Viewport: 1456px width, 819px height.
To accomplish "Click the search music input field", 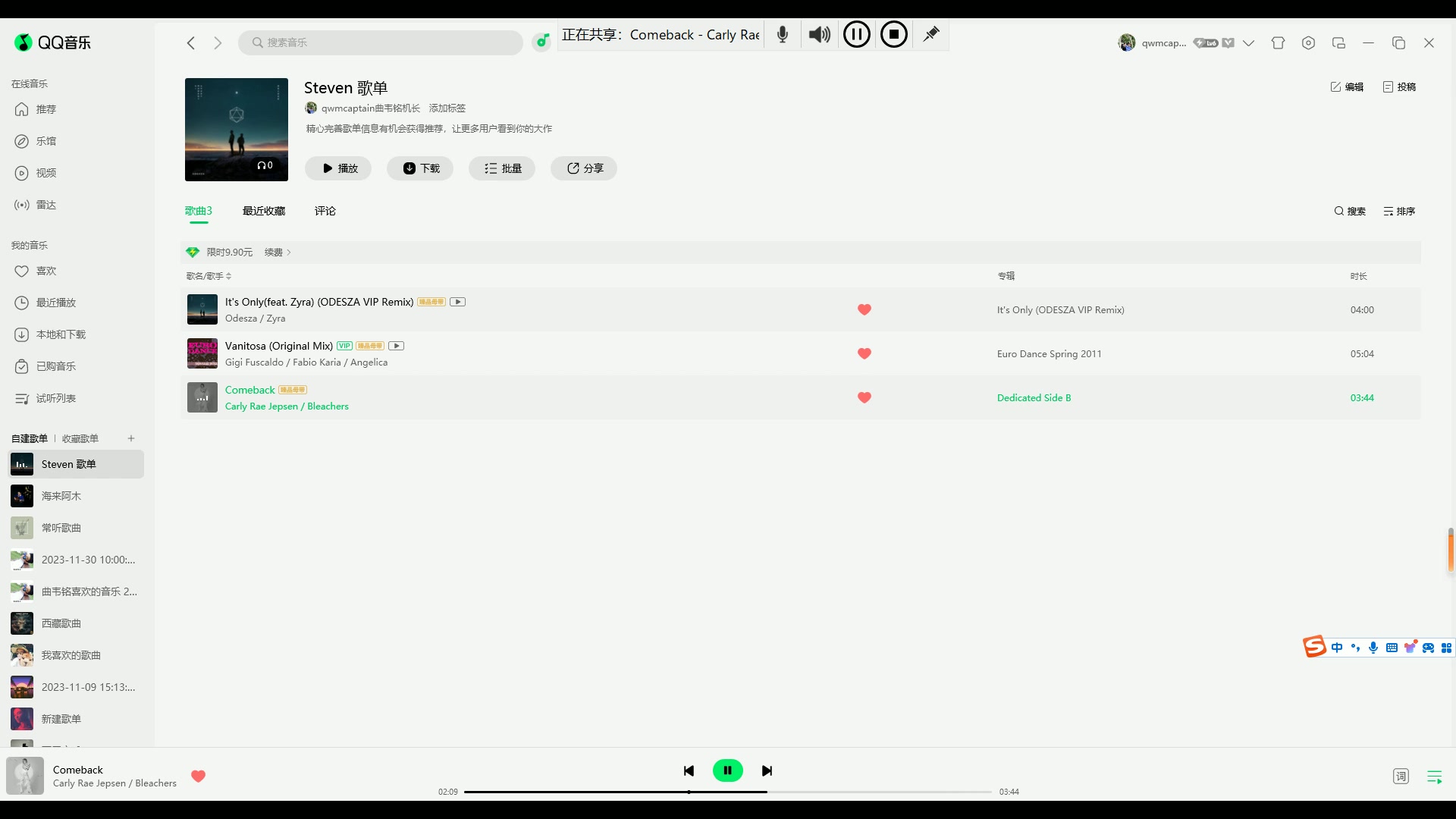I will point(381,42).
